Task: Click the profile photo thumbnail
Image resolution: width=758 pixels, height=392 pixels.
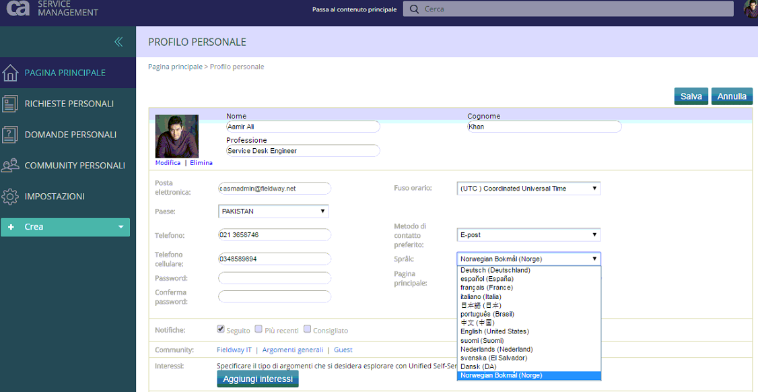Action: click(176, 136)
